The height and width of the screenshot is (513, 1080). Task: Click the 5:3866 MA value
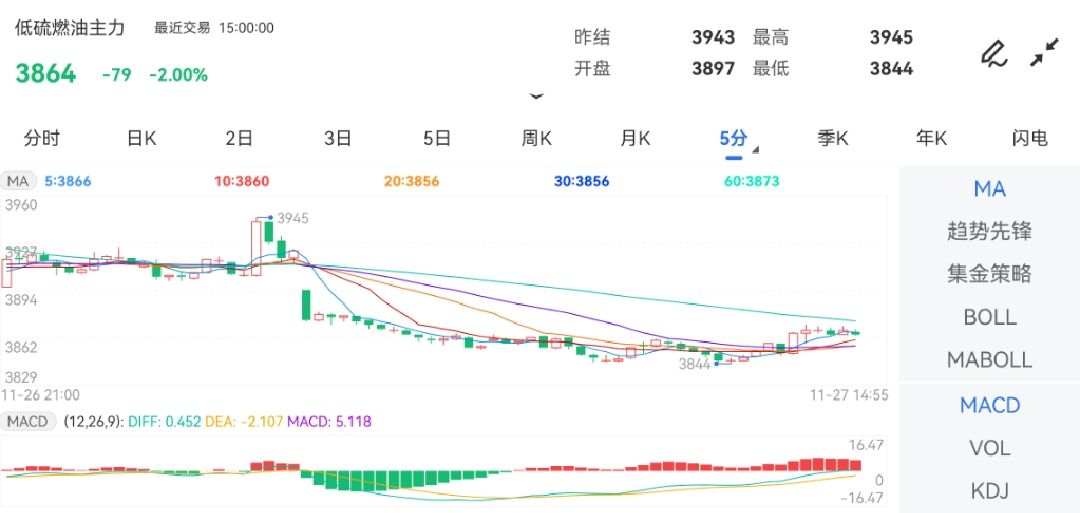click(68, 182)
